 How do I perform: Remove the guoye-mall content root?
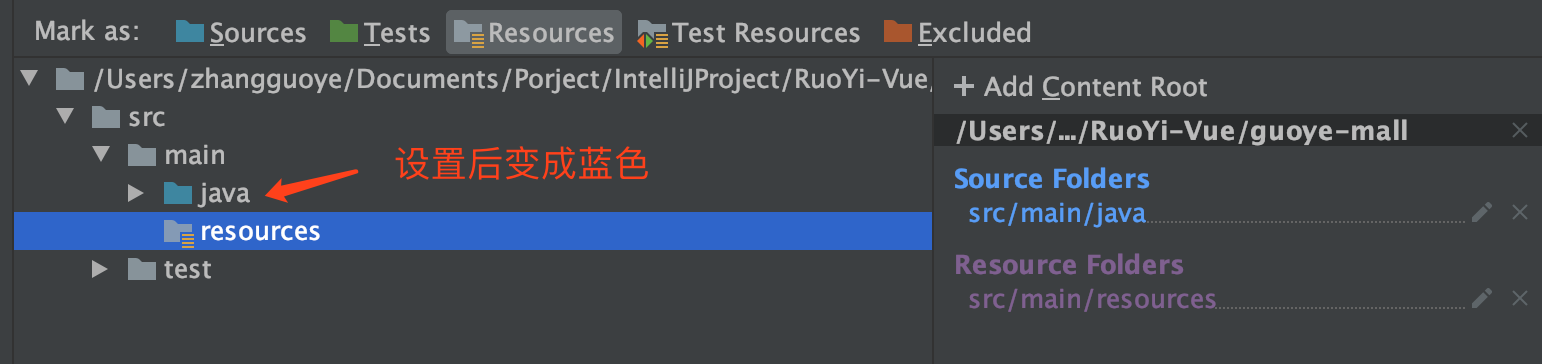(1520, 130)
